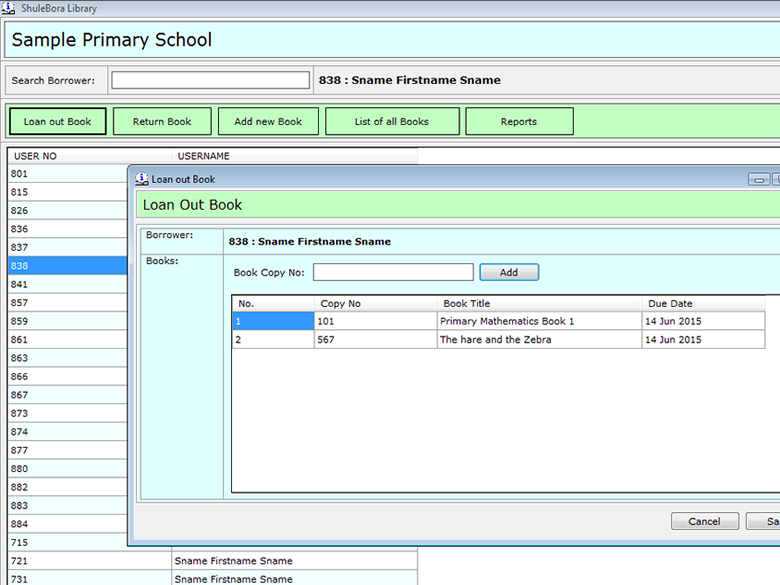This screenshot has width=780, height=585.
Task: Open Add new Book form
Action: tap(268, 122)
